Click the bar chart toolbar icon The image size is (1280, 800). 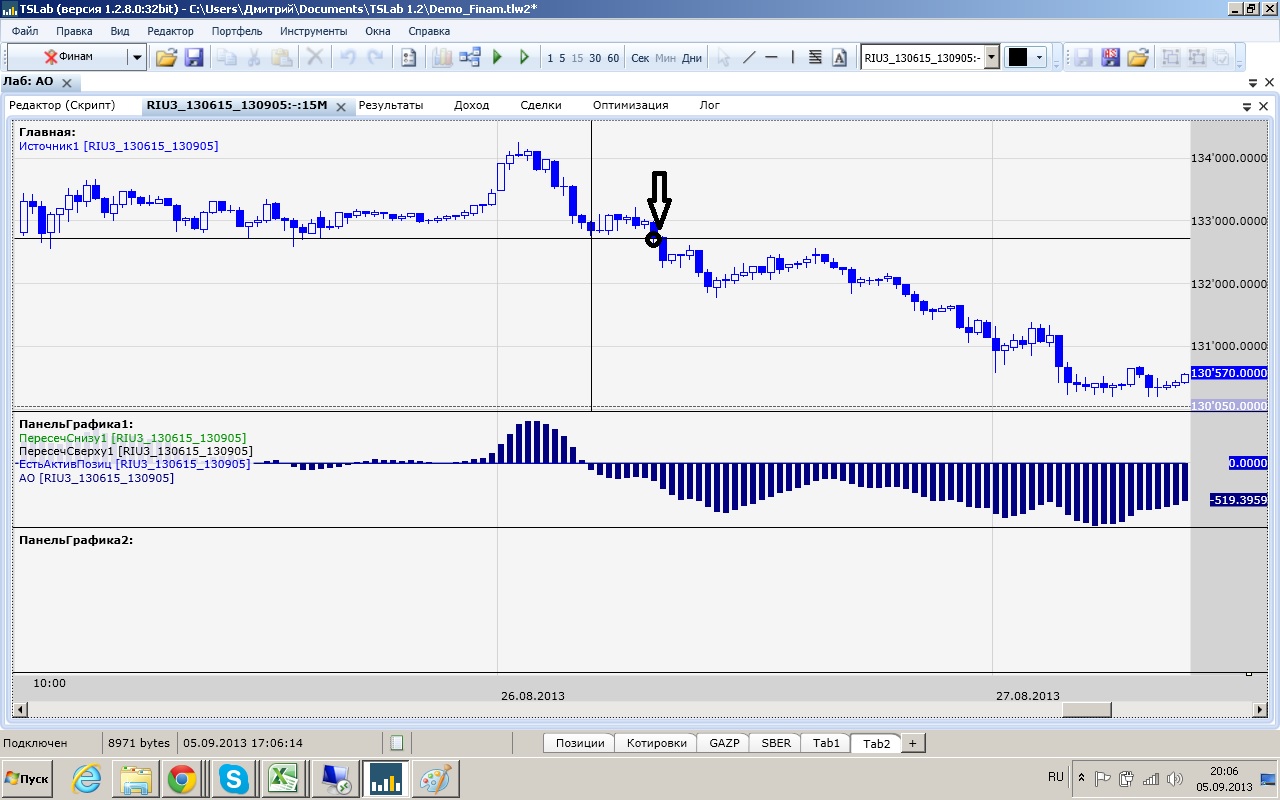coord(442,57)
